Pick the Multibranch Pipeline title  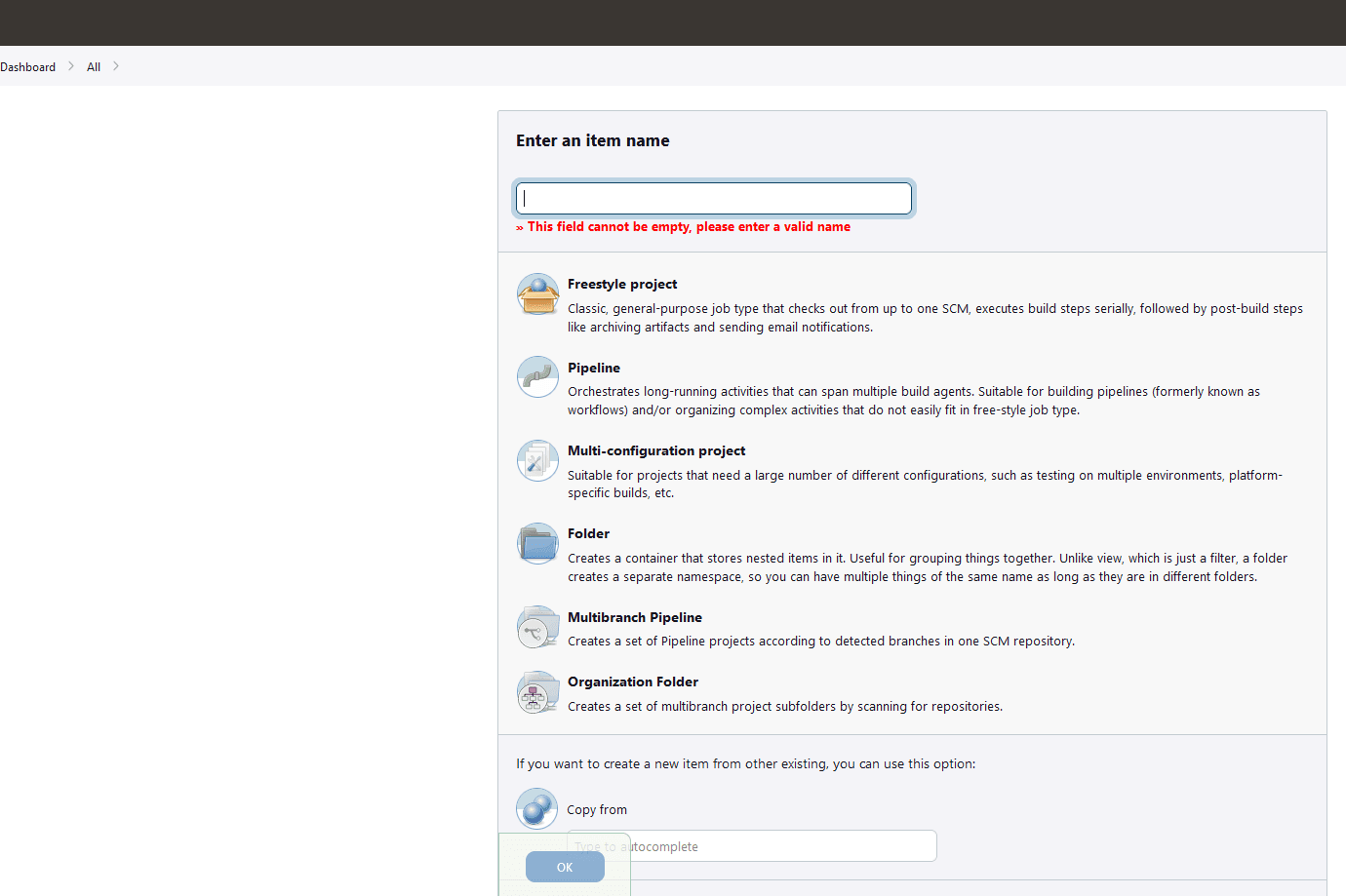[635, 617]
